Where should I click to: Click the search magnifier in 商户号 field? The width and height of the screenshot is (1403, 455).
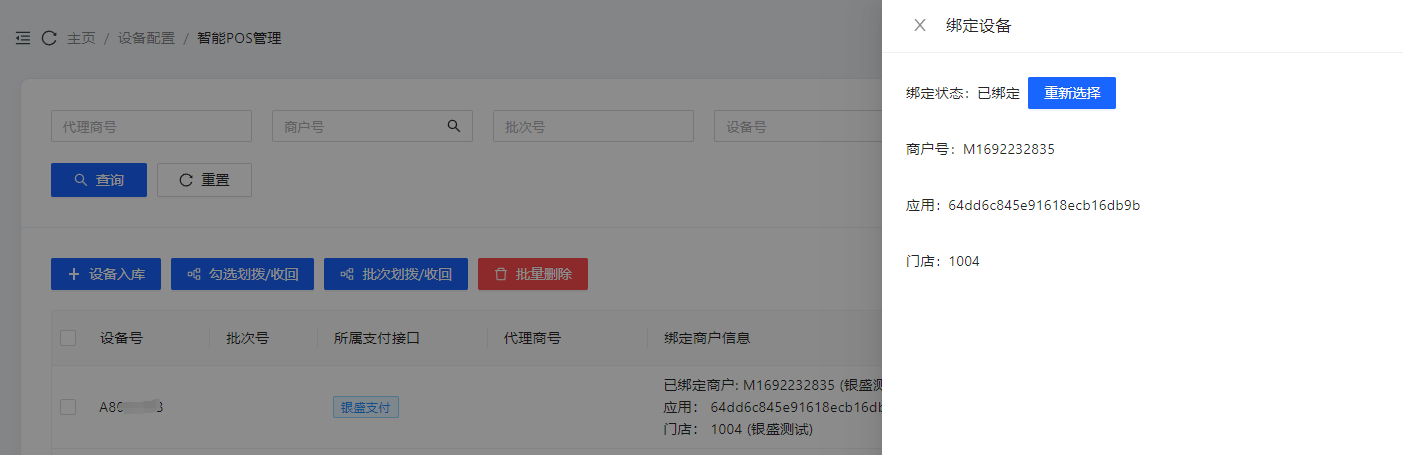(x=453, y=126)
